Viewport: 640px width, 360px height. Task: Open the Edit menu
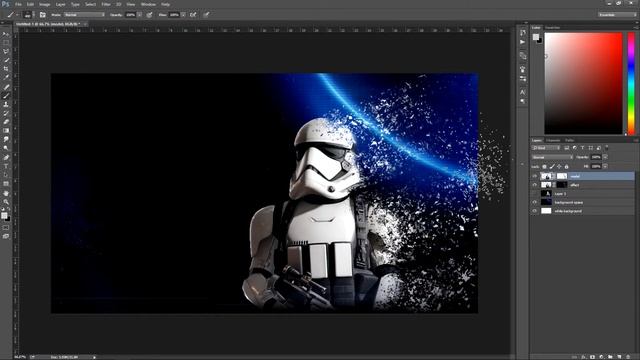click(30, 4)
